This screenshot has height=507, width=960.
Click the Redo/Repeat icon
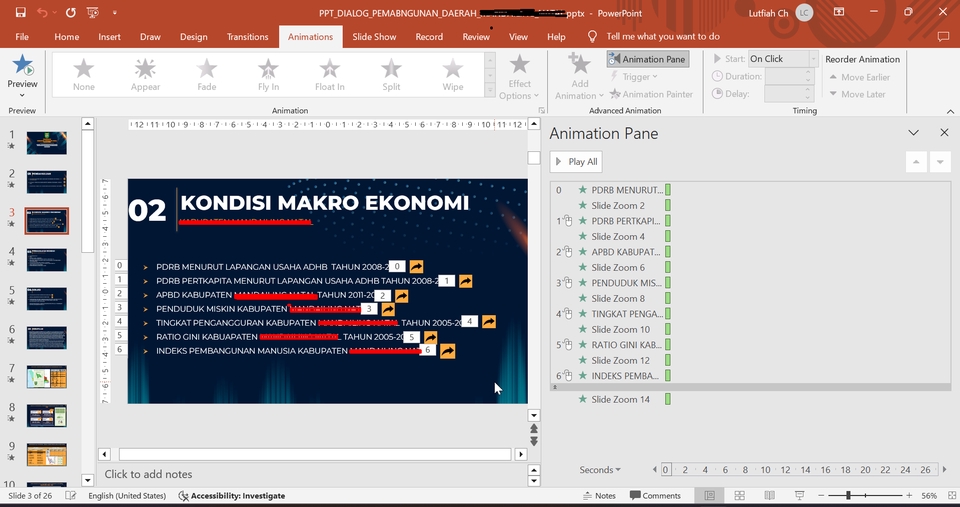point(70,12)
